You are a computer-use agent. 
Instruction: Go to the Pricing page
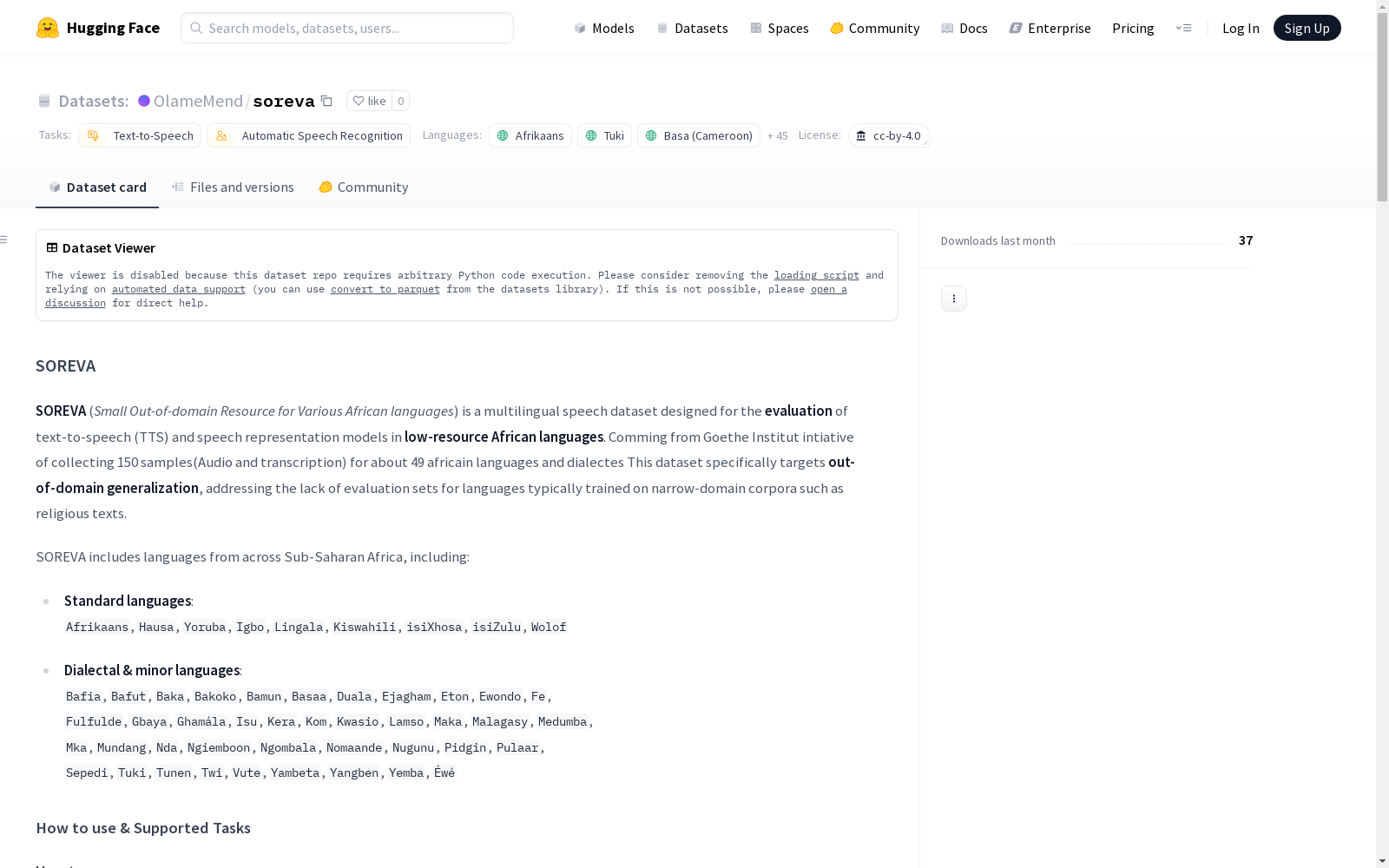1133,28
